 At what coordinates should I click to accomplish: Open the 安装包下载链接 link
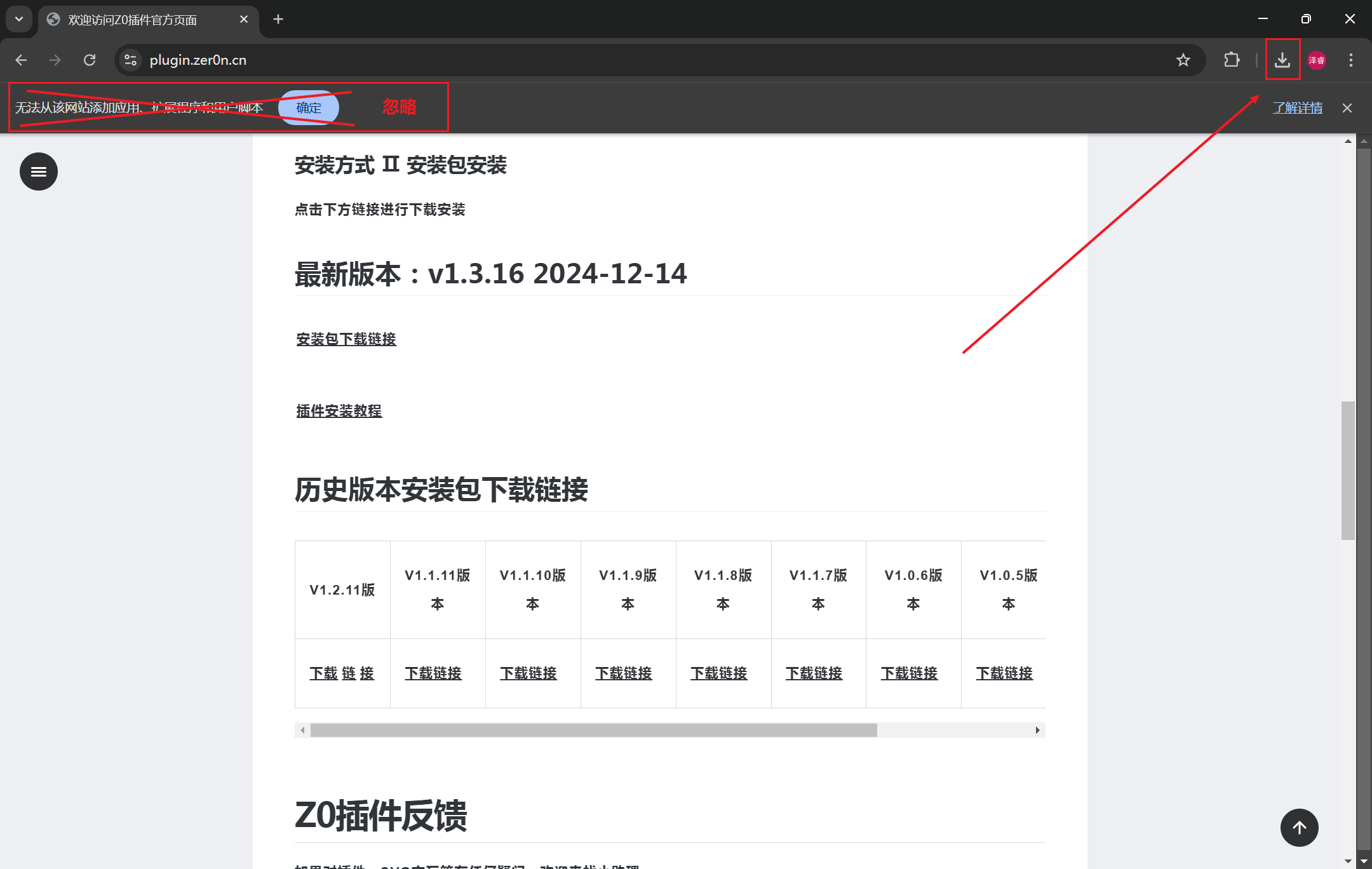346,339
